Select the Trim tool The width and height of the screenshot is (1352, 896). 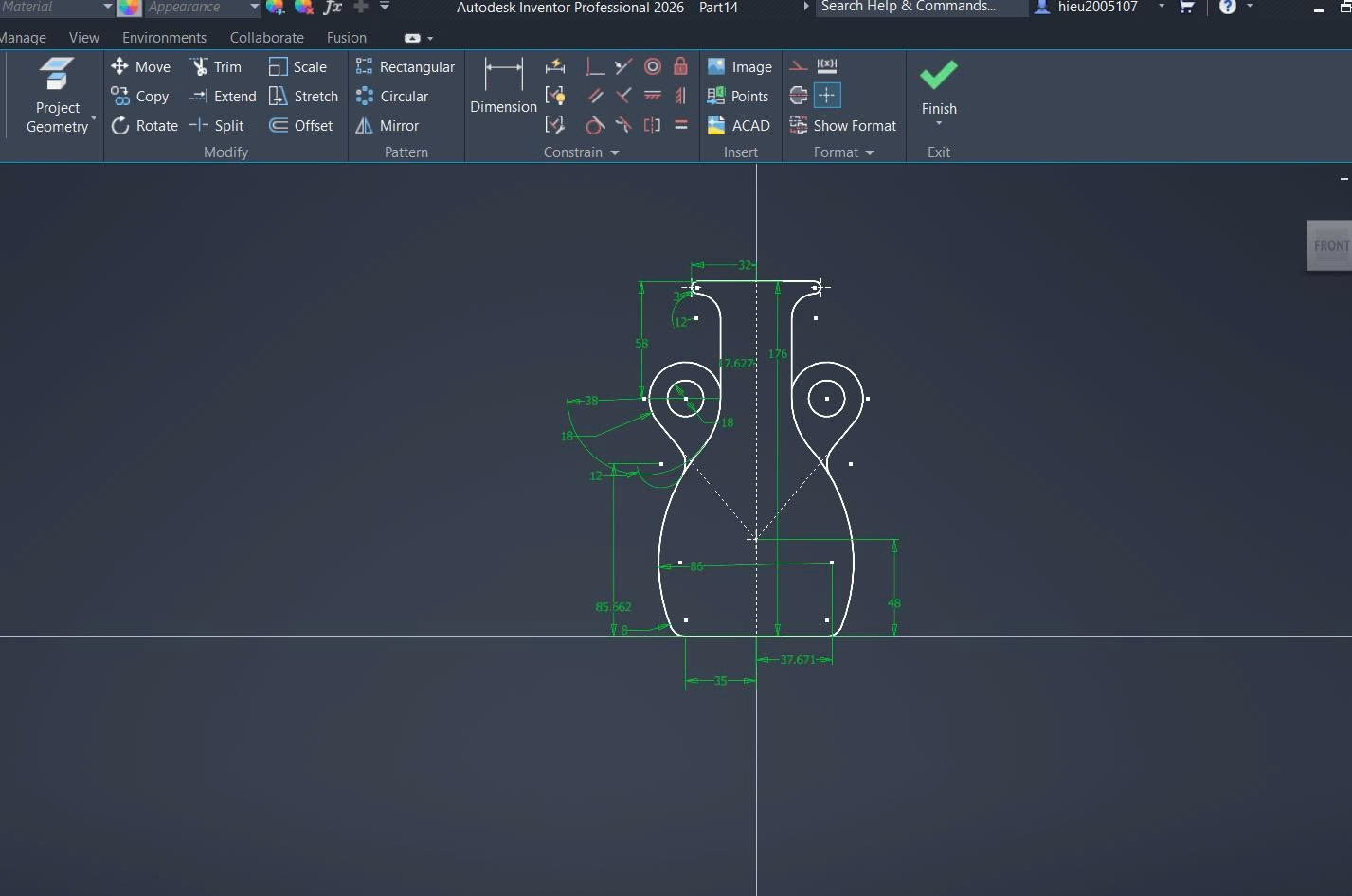click(x=216, y=67)
